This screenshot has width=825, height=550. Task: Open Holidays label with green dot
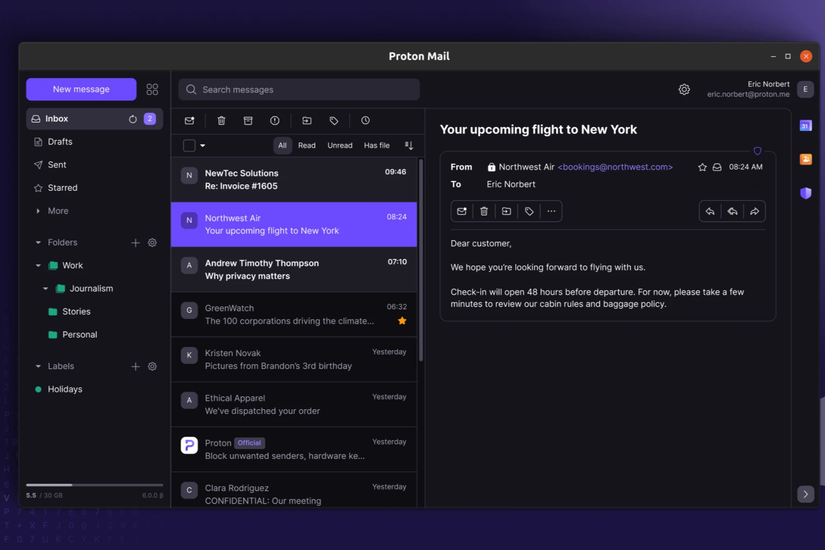94,389
